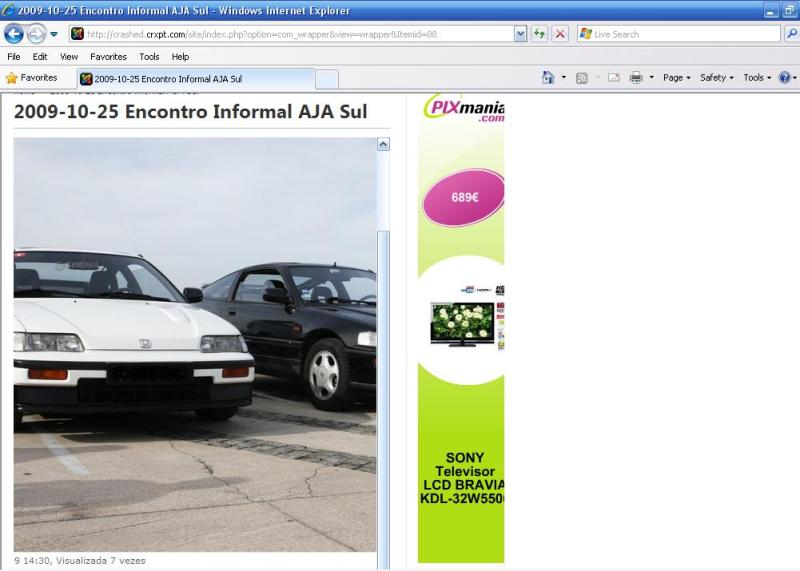Viewport: 800px width, 571px height.
Task: Click the Home page icon
Action: coord(547,78)
